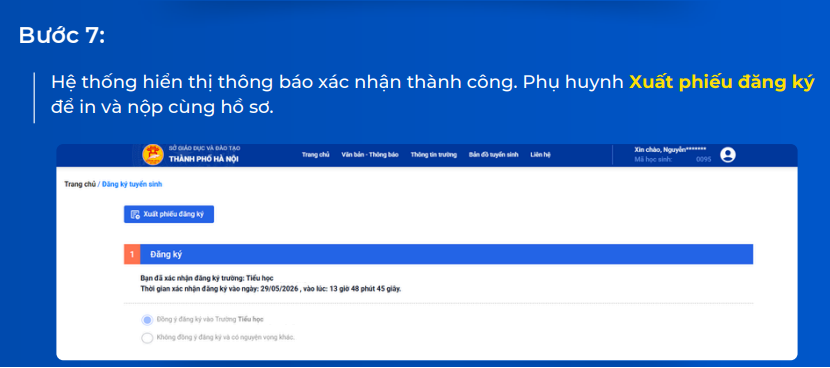
Task: Click the THÀNH PHỐ HÀ NỘI title
Action: coord(204,159)
